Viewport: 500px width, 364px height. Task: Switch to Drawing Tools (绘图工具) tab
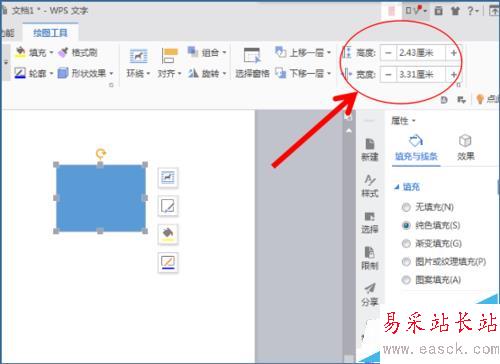(x=50, y=33)
